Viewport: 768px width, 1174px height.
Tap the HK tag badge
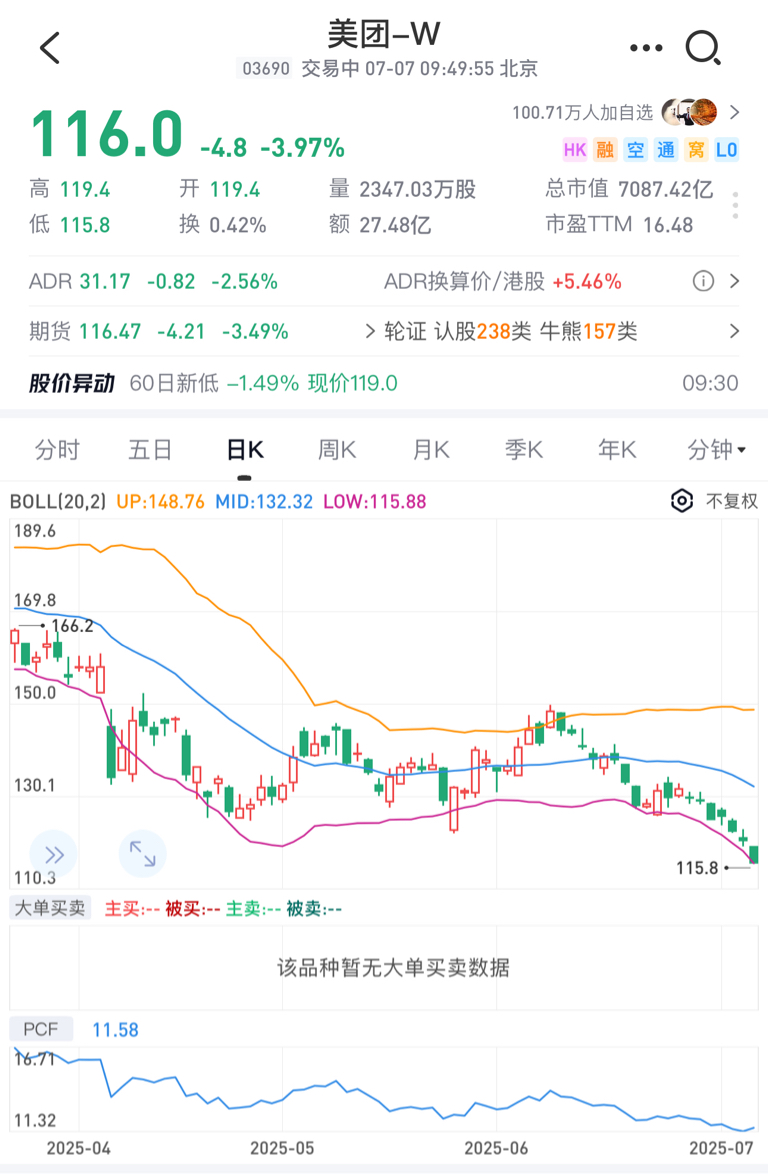coord(575,150)
